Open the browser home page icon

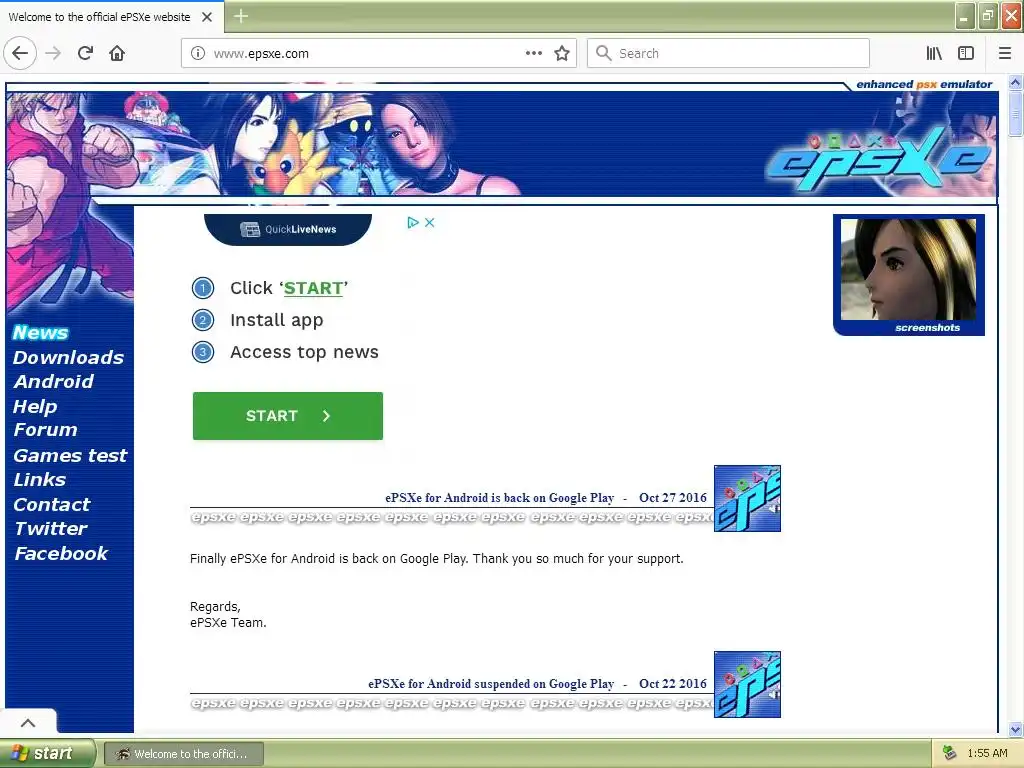[117, 53]
